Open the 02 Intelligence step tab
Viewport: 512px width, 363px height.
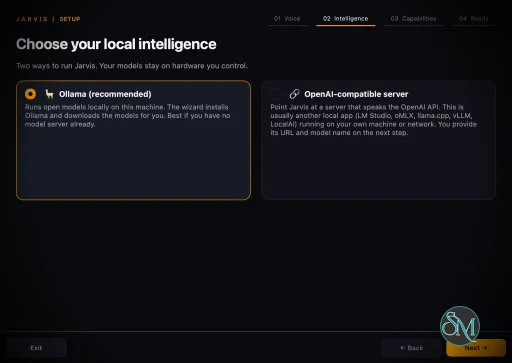pos(346,19)
